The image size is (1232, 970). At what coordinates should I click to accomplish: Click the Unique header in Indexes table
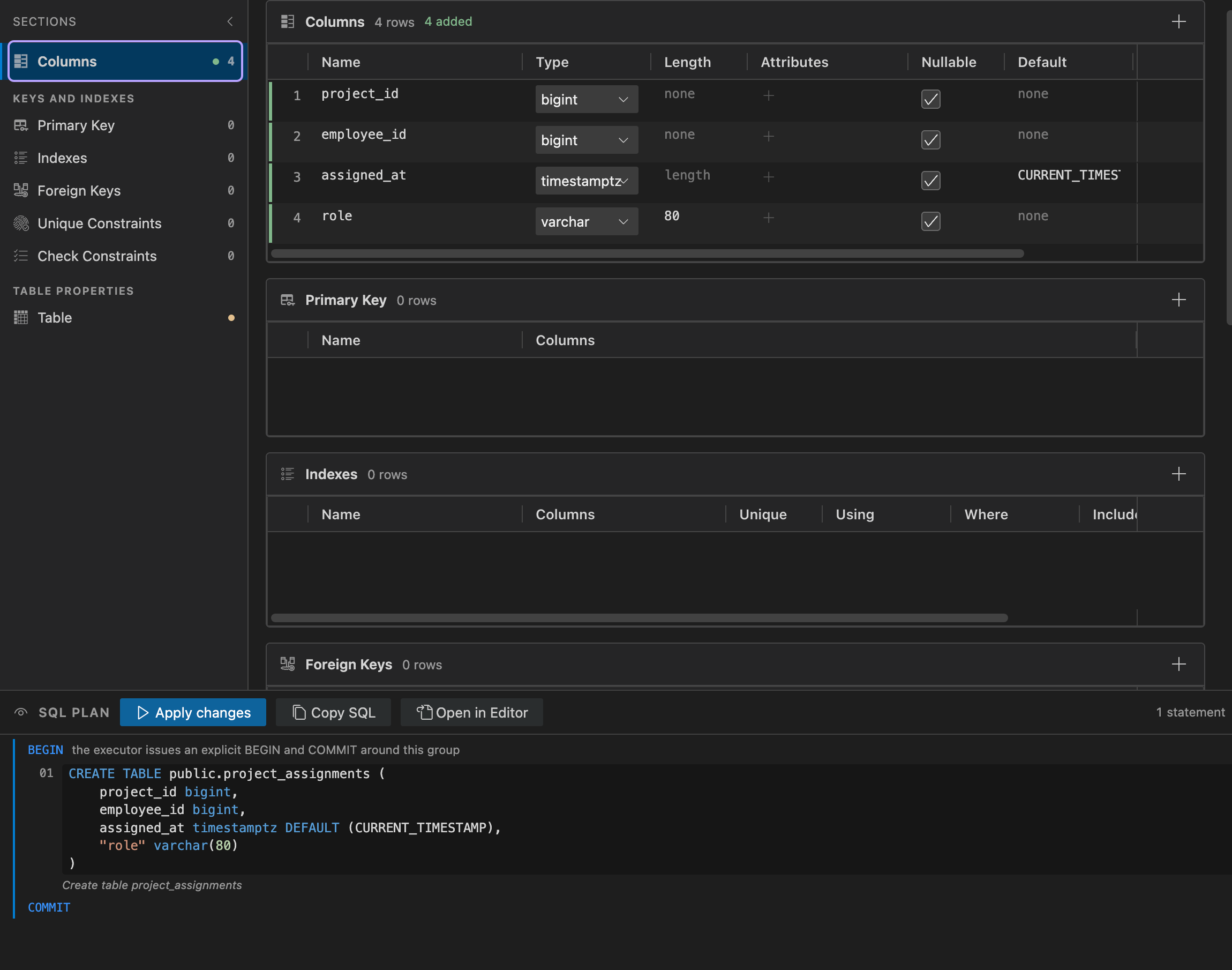(x=763, y=514)
